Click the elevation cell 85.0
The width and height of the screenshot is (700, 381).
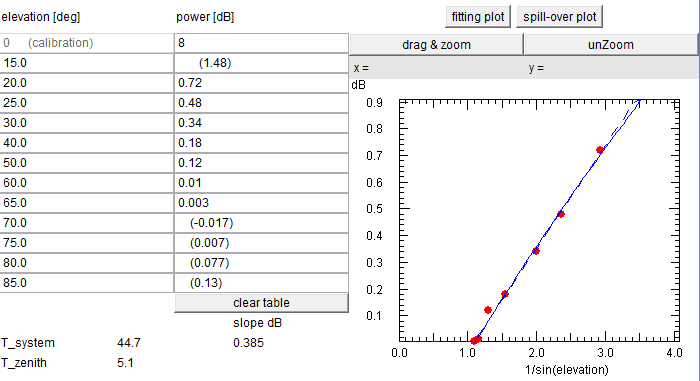coord(87,283)
